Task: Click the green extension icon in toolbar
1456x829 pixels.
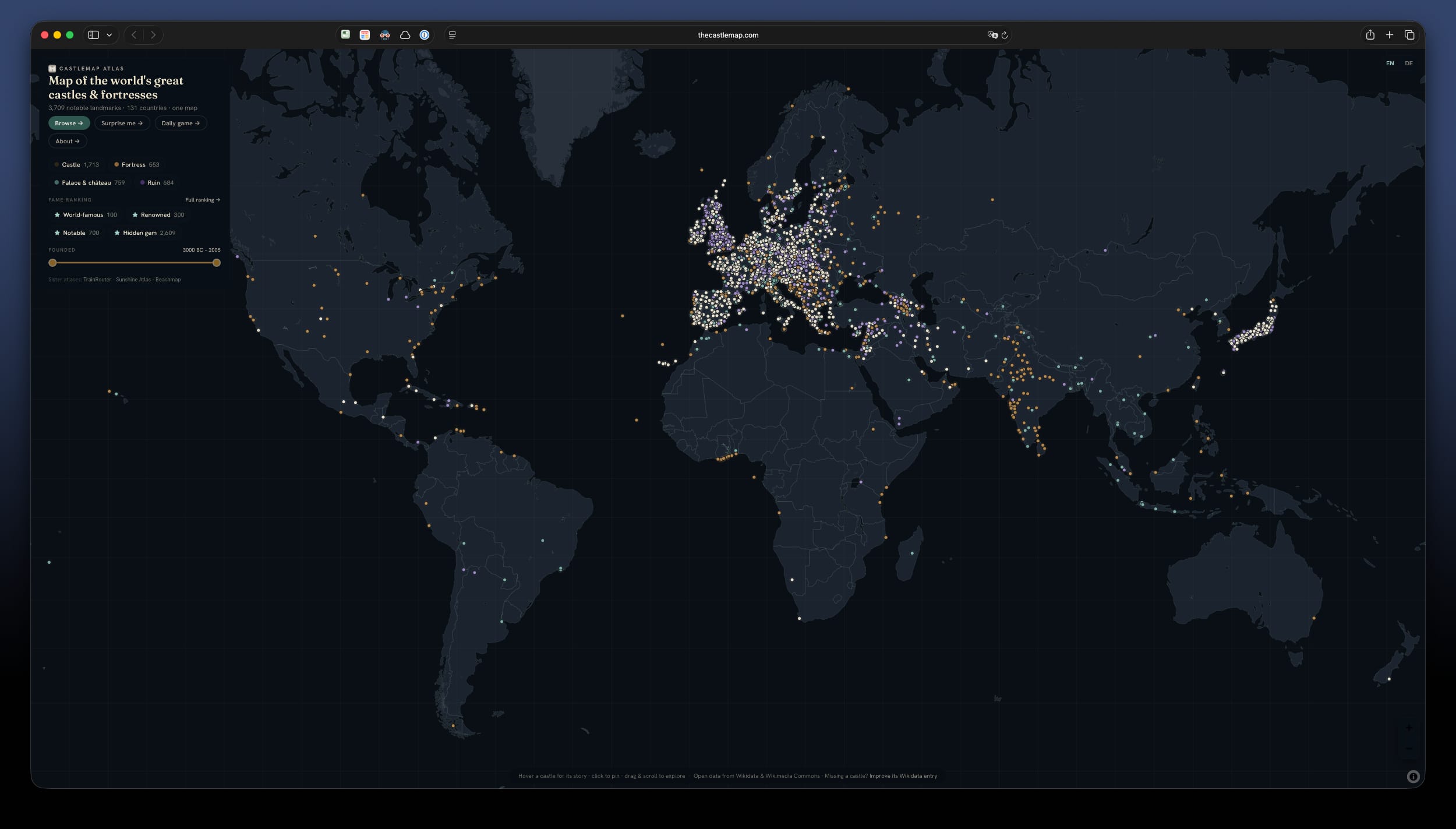Action: pyautogui.click(x=345, y=35)
